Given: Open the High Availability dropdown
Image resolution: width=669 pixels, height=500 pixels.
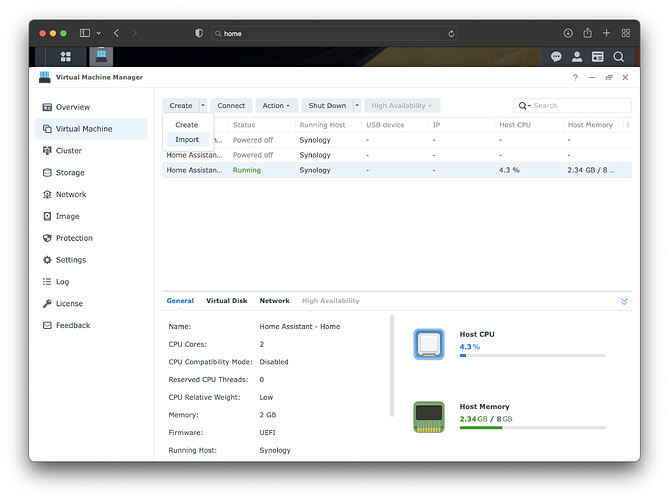Looking at the screenshot, I should (x=401, y=105).
